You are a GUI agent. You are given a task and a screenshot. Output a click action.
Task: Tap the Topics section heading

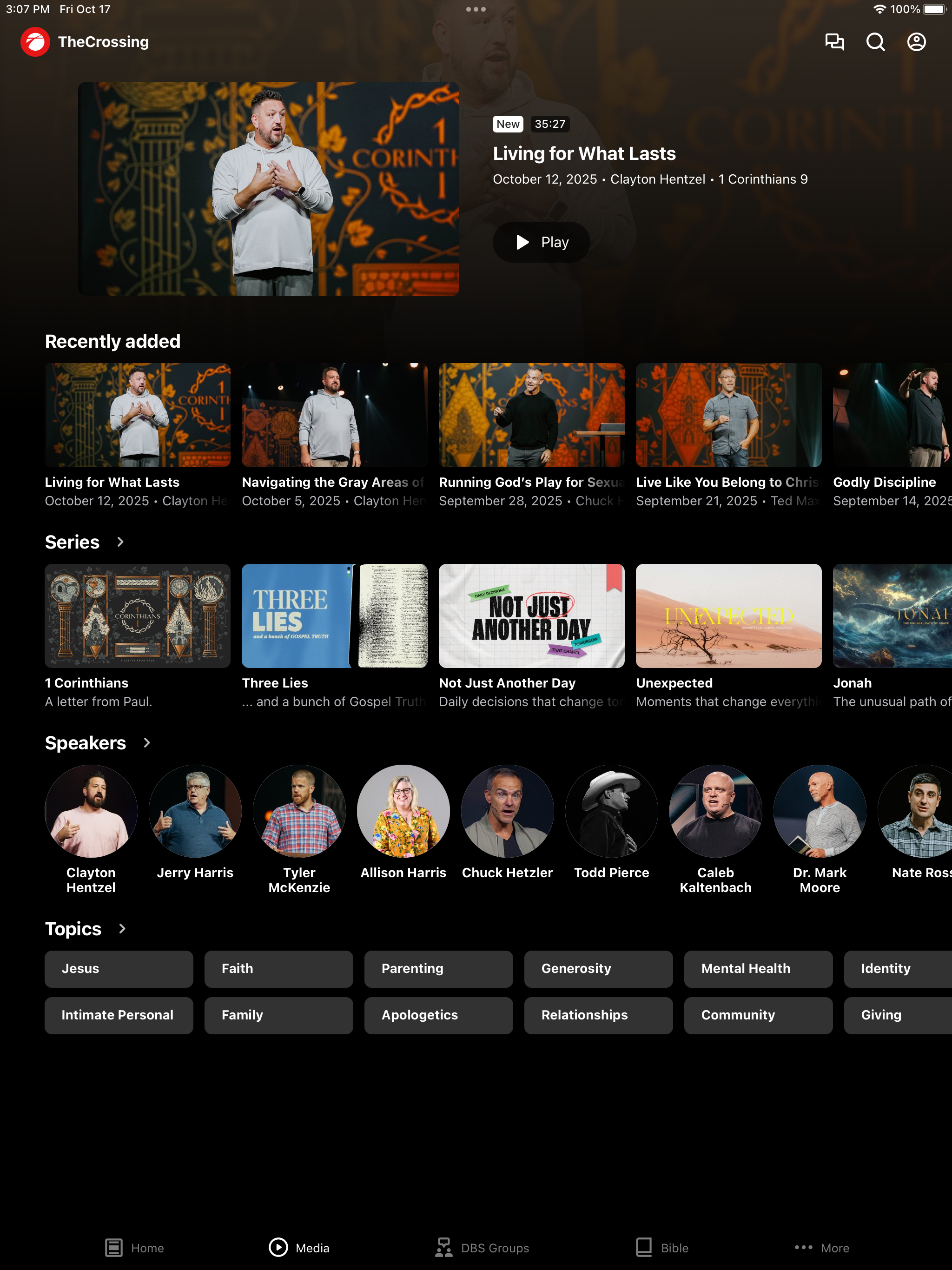coord(73,930)
